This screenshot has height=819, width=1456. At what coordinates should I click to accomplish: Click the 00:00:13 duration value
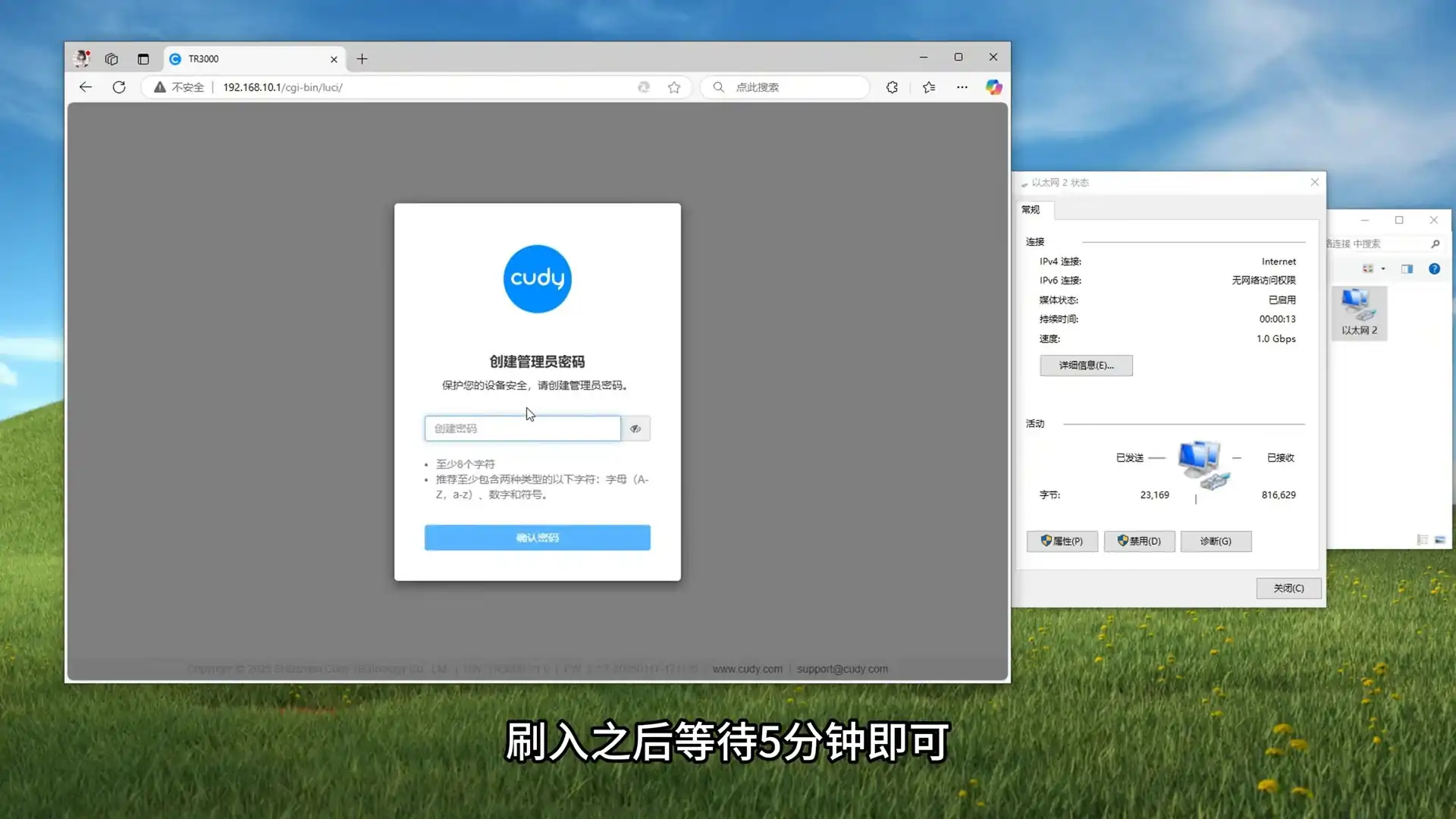tap(1277, 319)
